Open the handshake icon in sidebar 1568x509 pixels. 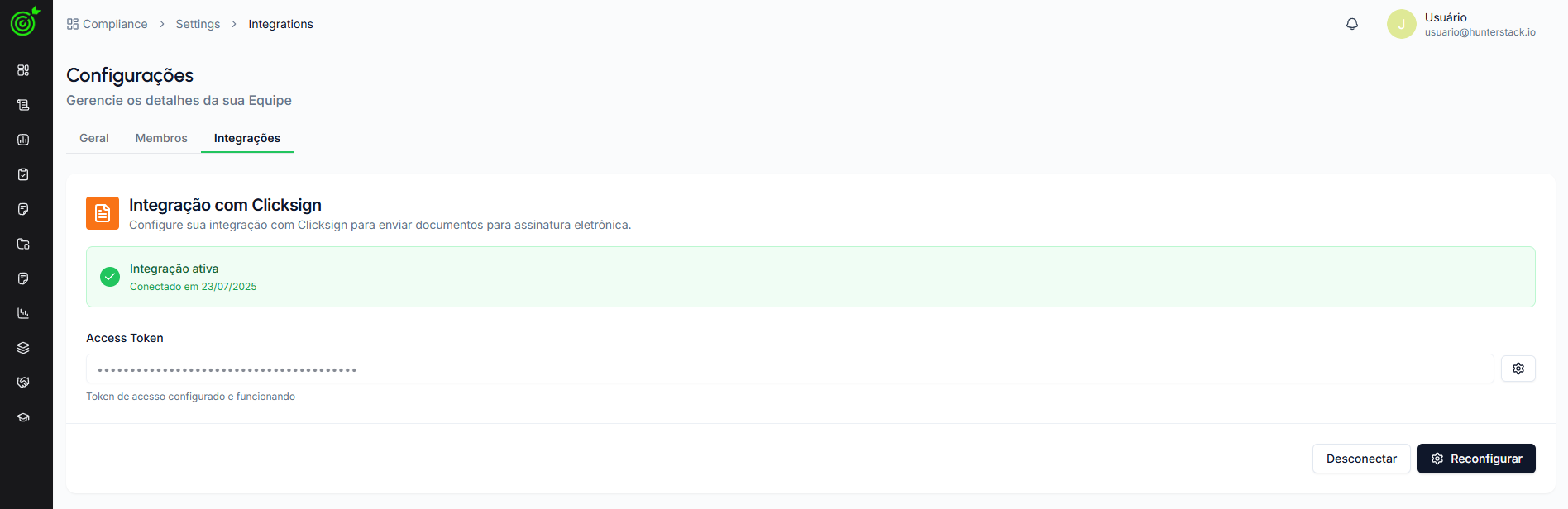point(23,383)
